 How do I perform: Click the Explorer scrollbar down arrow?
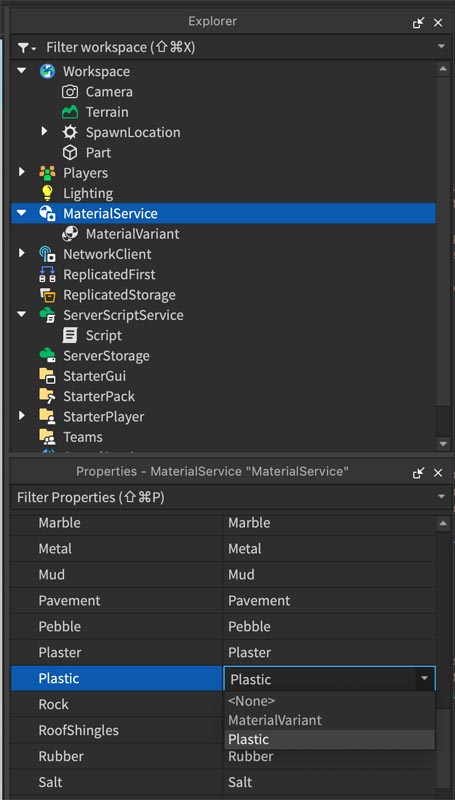(x=442, y=444)
